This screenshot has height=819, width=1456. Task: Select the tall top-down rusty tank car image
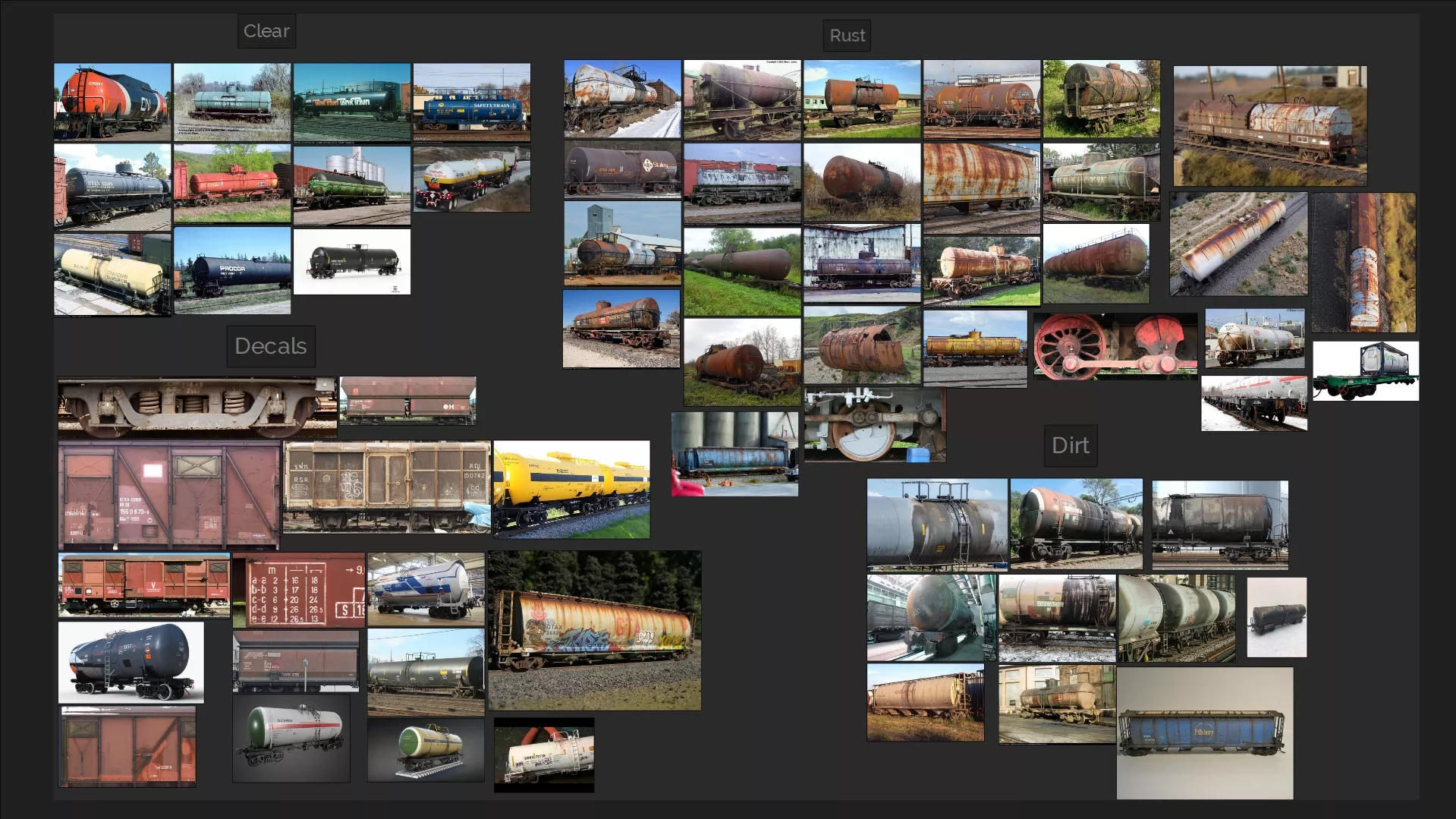(1363, 263)
